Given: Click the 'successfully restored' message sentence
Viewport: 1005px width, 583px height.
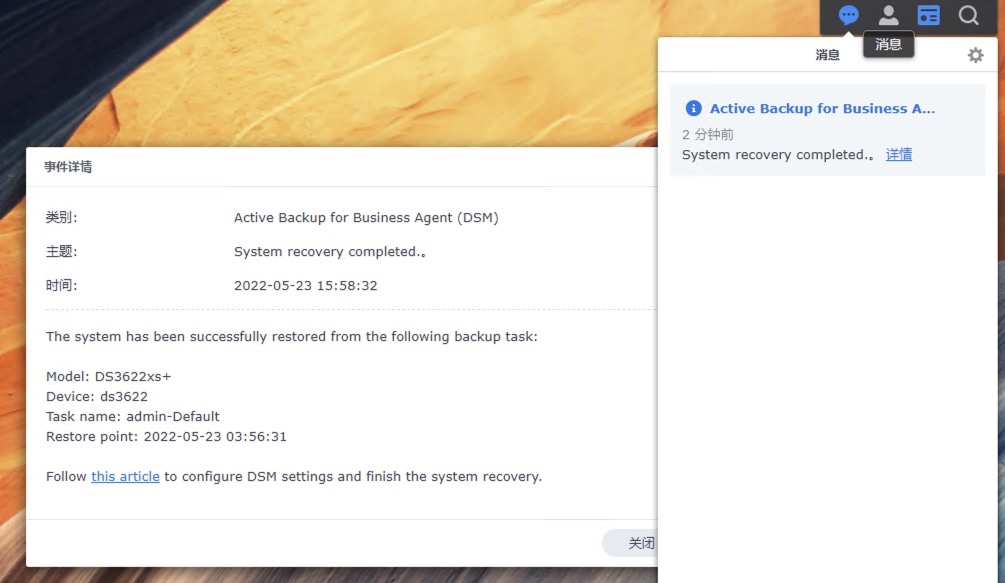Looking at the screenshot, I should point(292,336).
